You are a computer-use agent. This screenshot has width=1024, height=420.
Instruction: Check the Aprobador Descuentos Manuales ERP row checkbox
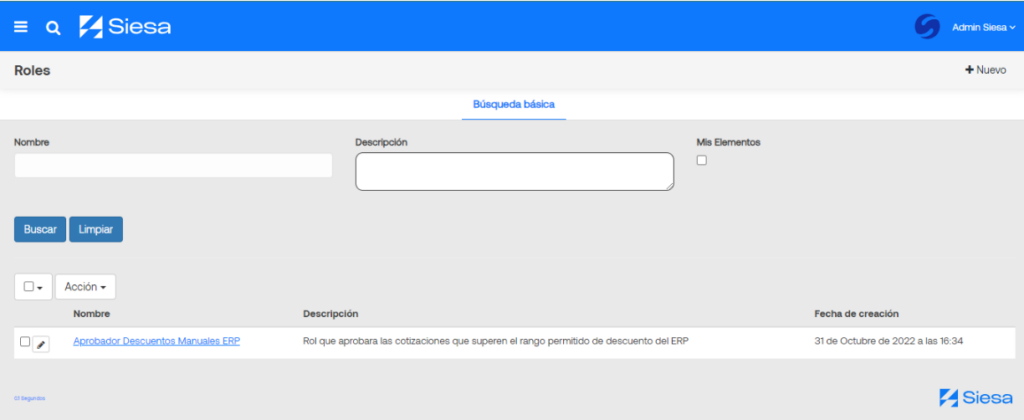[x=25, y=342]
